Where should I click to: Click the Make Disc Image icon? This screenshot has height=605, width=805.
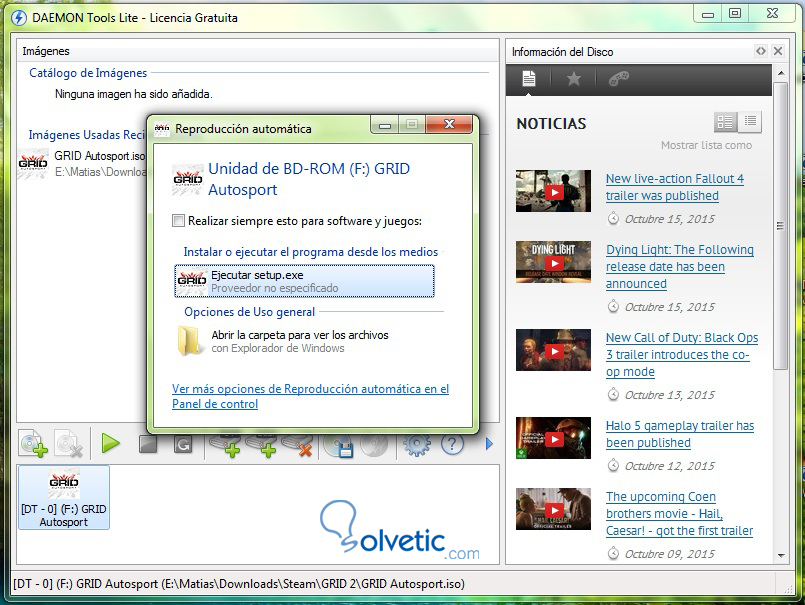point(339,445)
